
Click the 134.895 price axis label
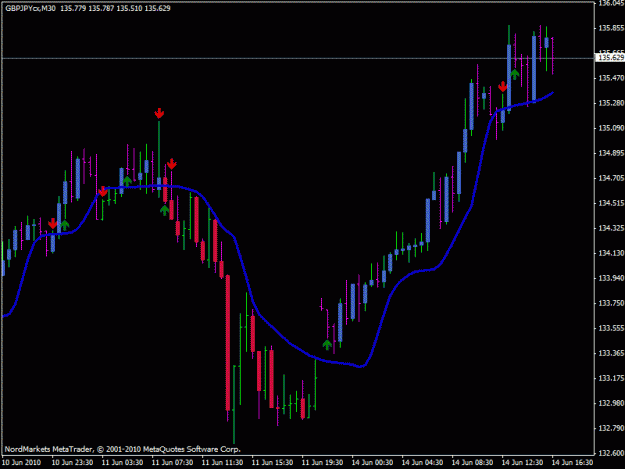click(611, 153)
